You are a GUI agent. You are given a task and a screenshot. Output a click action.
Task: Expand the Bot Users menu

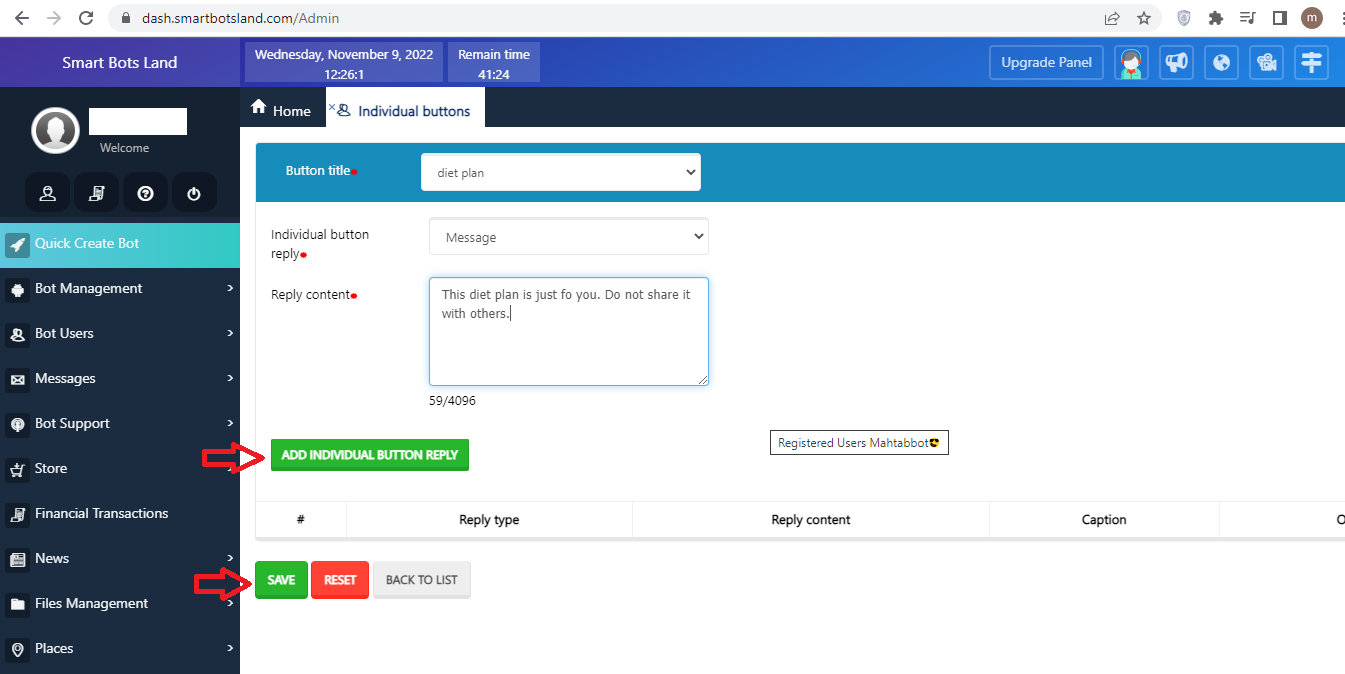[x=120, y=333]
